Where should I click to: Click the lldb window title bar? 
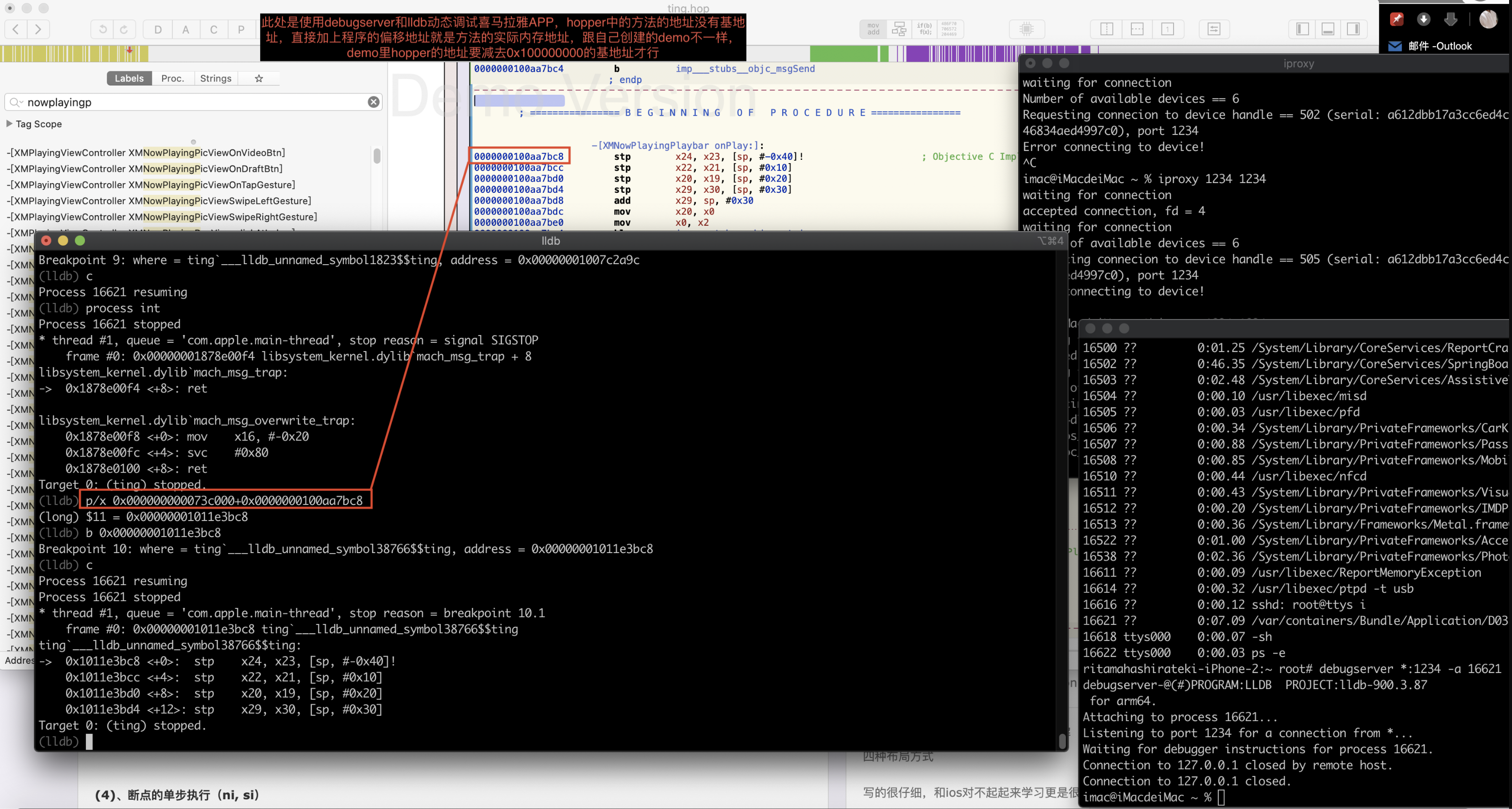551,241
